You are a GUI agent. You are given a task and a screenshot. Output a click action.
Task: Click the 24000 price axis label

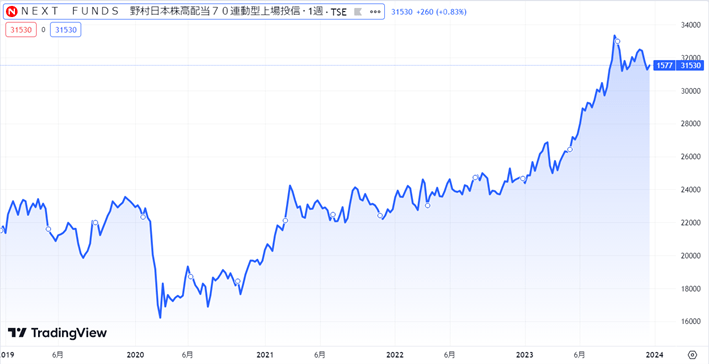coord(691,190)
